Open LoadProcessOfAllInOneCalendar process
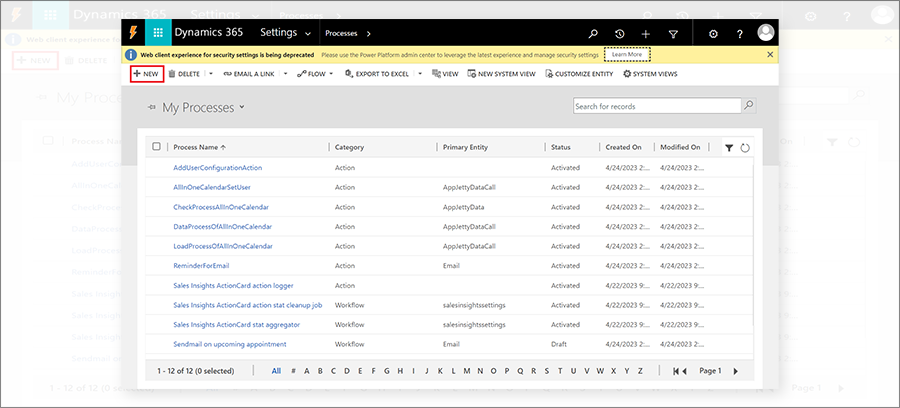Image resolution: width=900 pixels, height=408 pixels. click(223, 246)
